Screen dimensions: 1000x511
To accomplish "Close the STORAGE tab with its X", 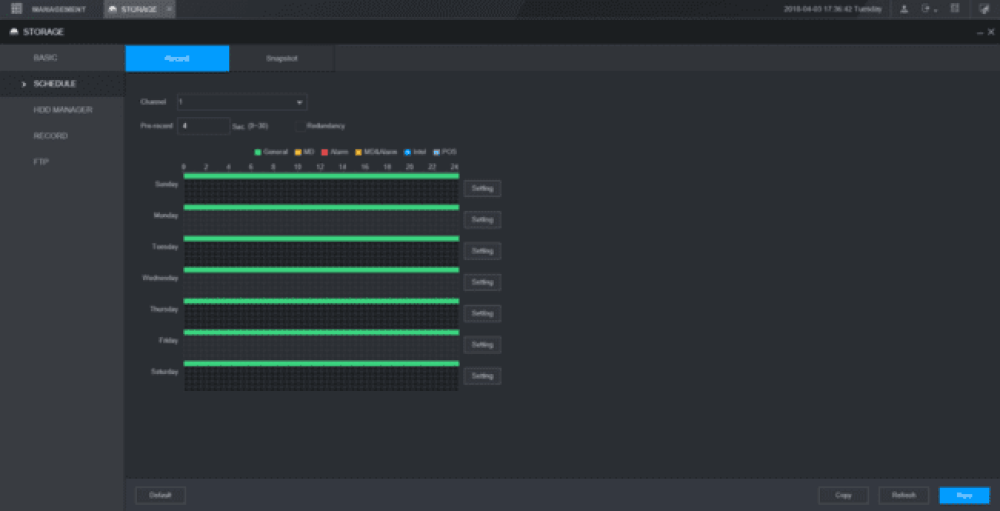I will [168, 9].
